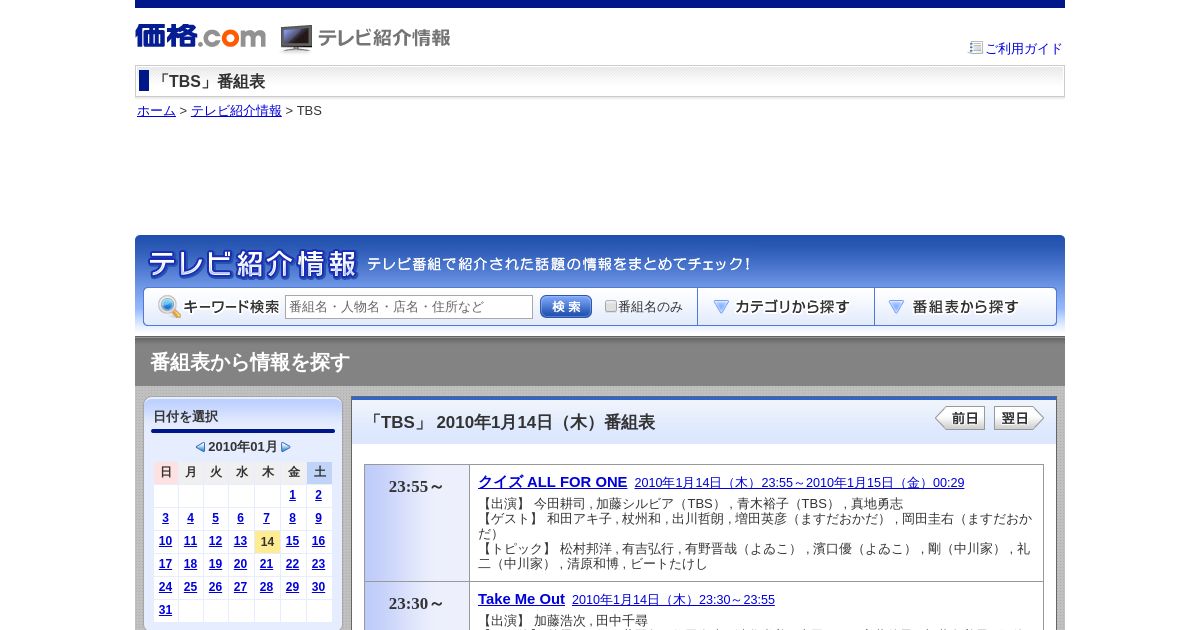1200x630 pixels.
Task: Click テレビ紹介情報 breadcrumb link
Action: pos(236,111)
